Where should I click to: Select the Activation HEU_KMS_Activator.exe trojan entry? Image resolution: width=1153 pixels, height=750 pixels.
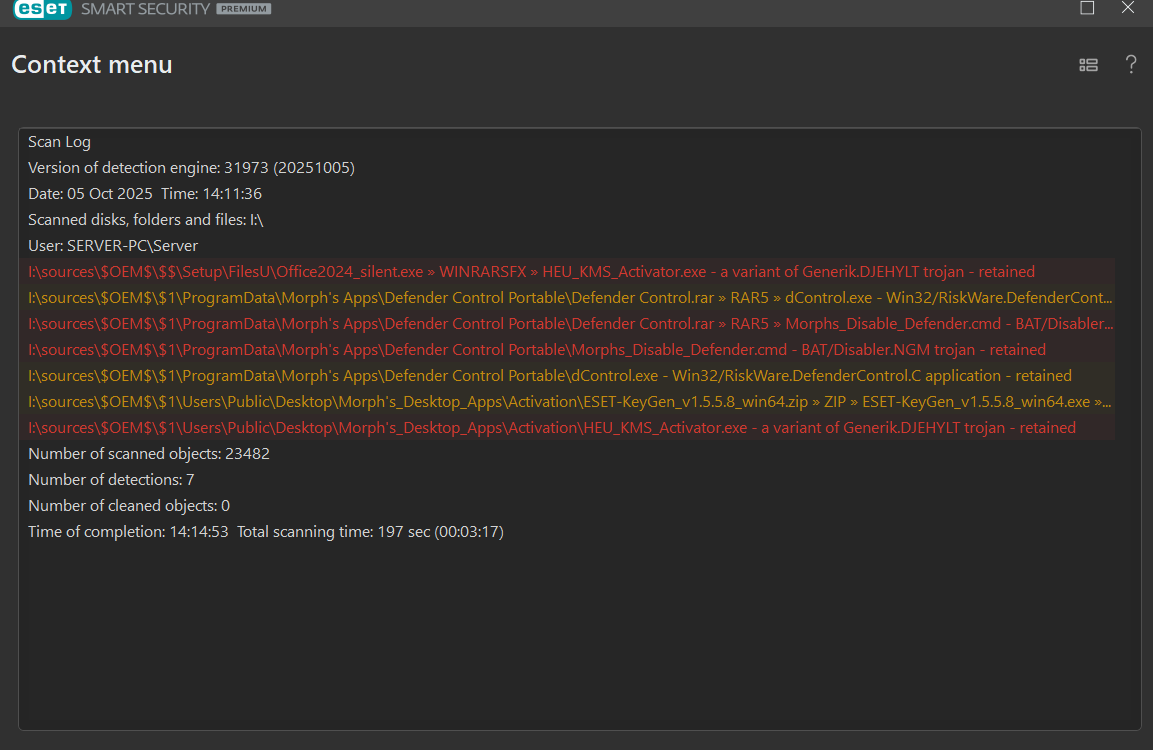click(552, 428)
